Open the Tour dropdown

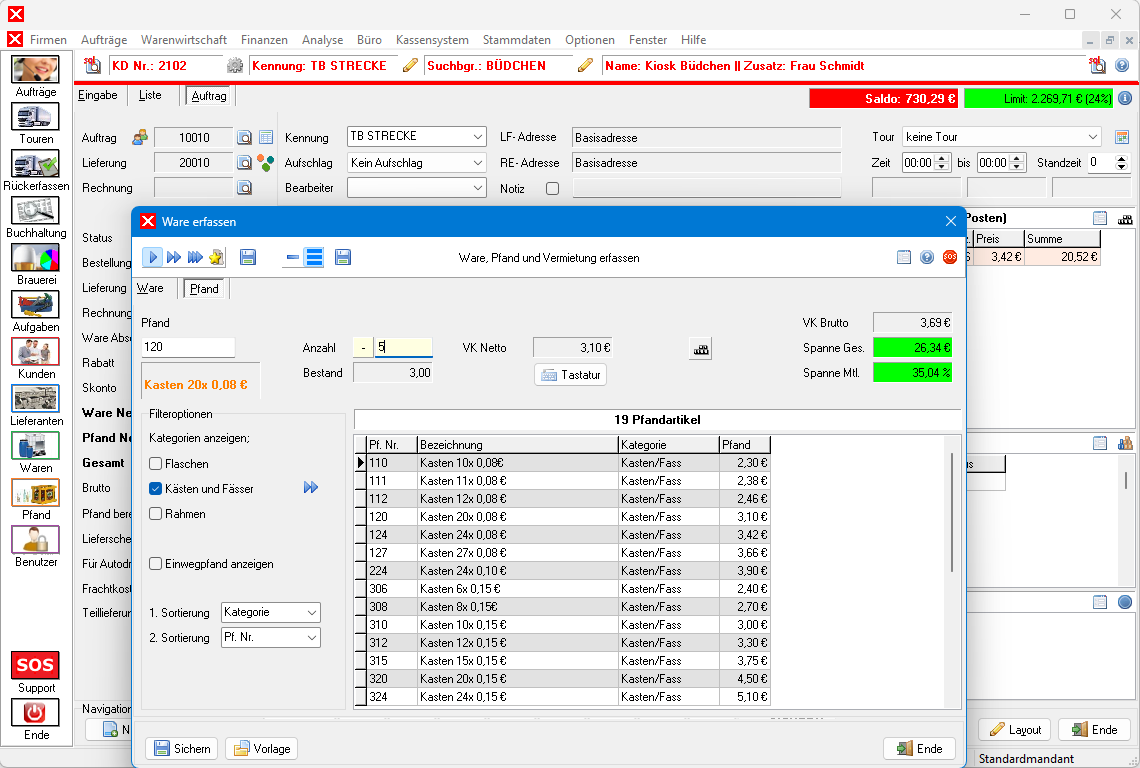[1000, 137]
